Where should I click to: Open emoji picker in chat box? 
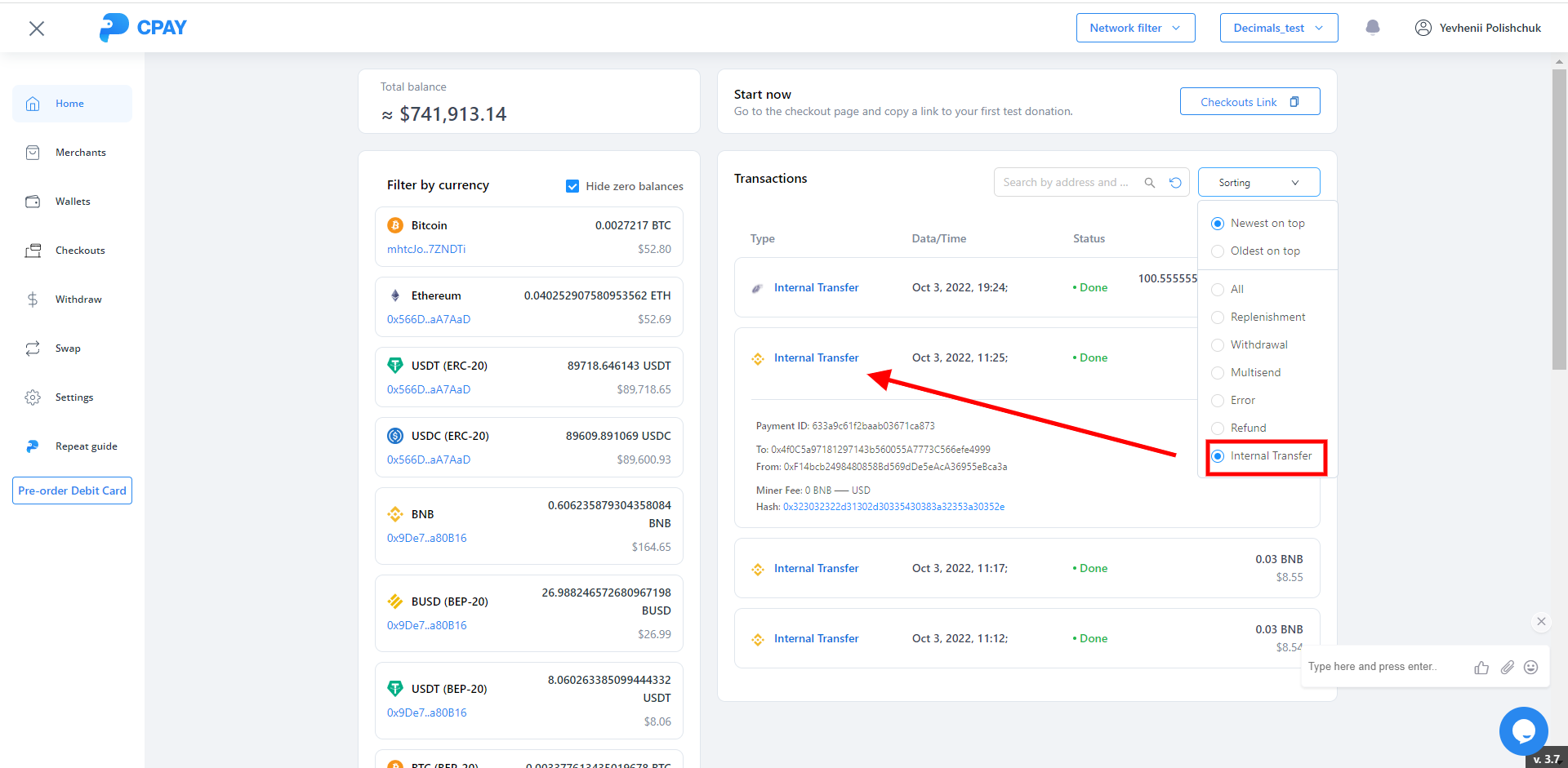1531,668
